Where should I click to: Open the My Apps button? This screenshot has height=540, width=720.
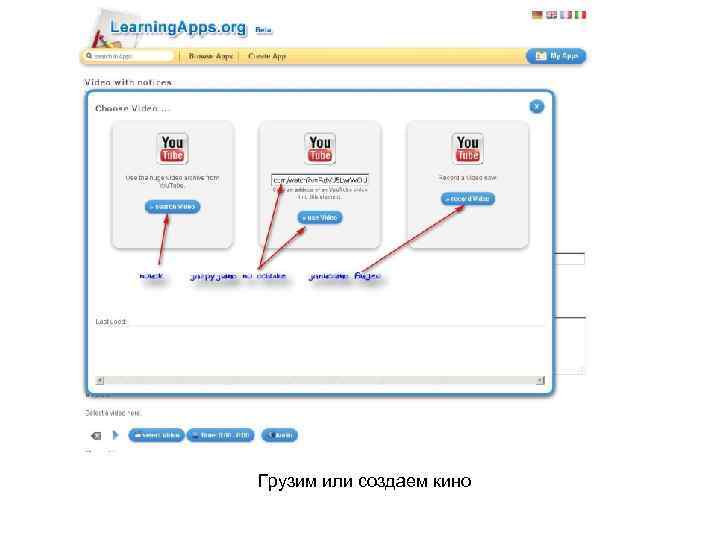(556, 56)
